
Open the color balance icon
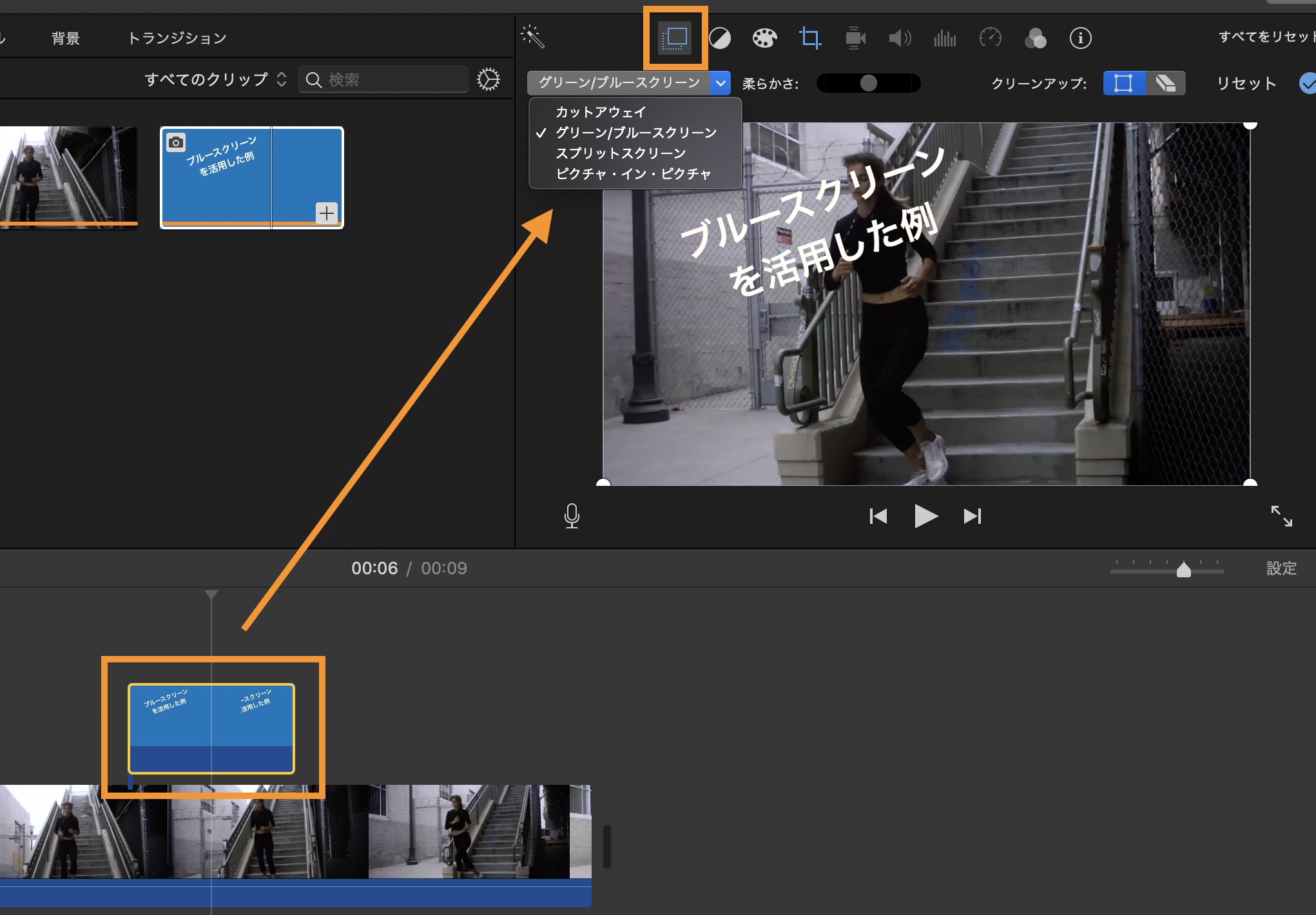coord(720,39)
